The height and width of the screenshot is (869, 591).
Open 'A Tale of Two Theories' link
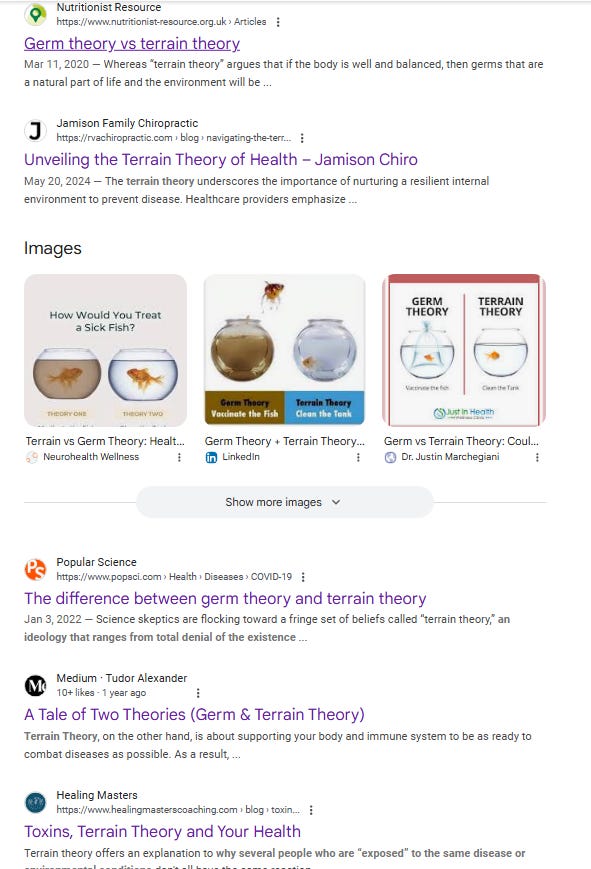point(194,715)
